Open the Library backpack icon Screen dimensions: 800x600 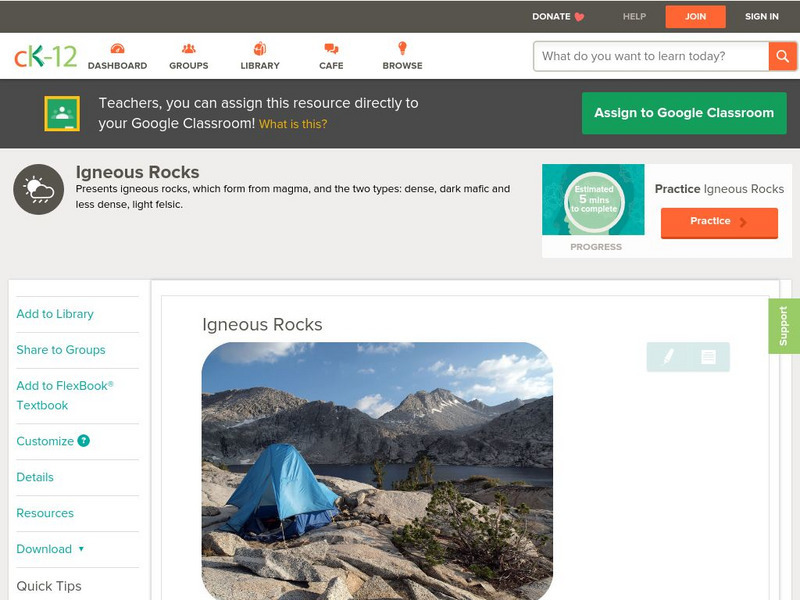point(260,48)
